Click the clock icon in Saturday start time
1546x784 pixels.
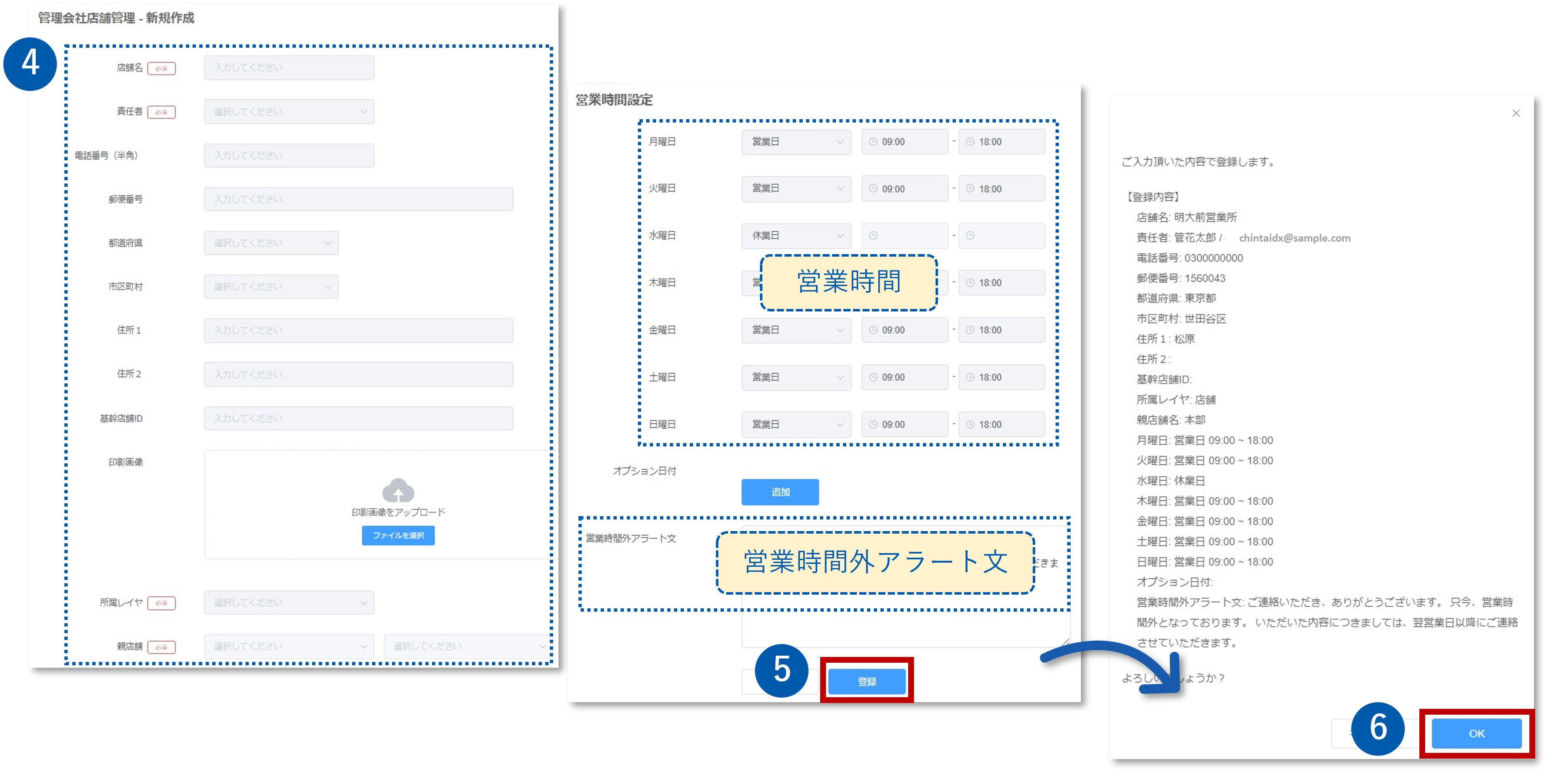[x=873, y=377]
